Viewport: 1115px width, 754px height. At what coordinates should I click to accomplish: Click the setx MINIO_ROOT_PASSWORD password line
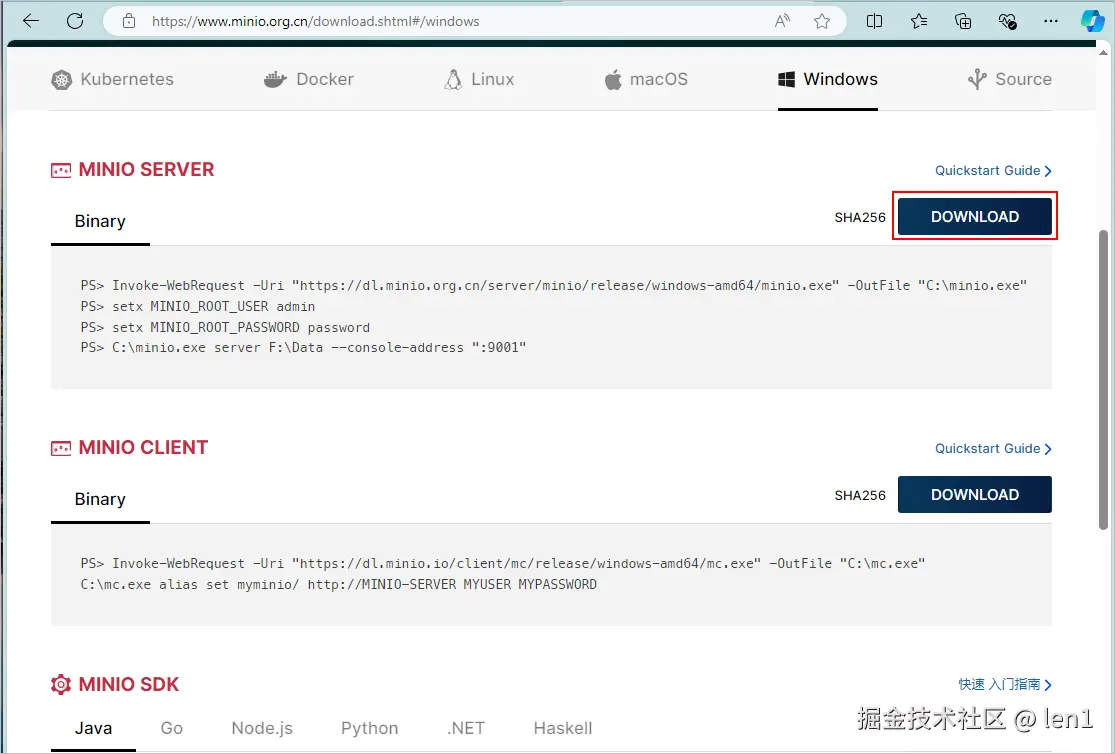click(x=225, y=327)
